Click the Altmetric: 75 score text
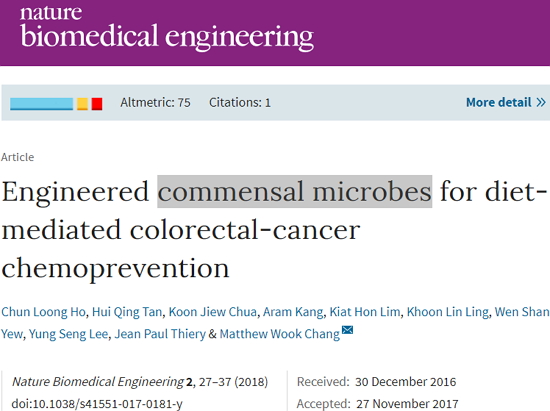Screen dimensions: 550x411 [x=155, y=102]
